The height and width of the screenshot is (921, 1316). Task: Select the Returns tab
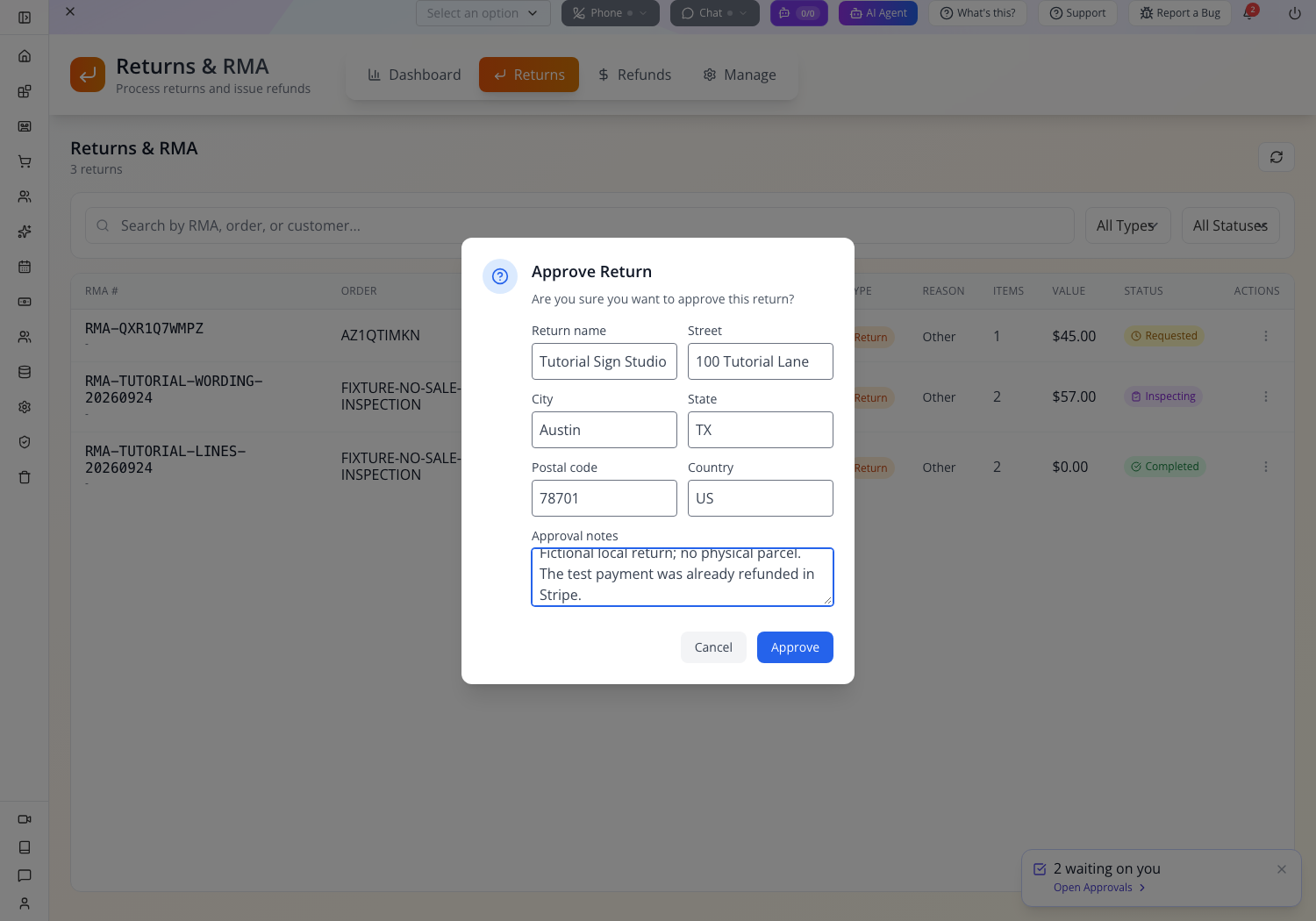coord(529,75)
